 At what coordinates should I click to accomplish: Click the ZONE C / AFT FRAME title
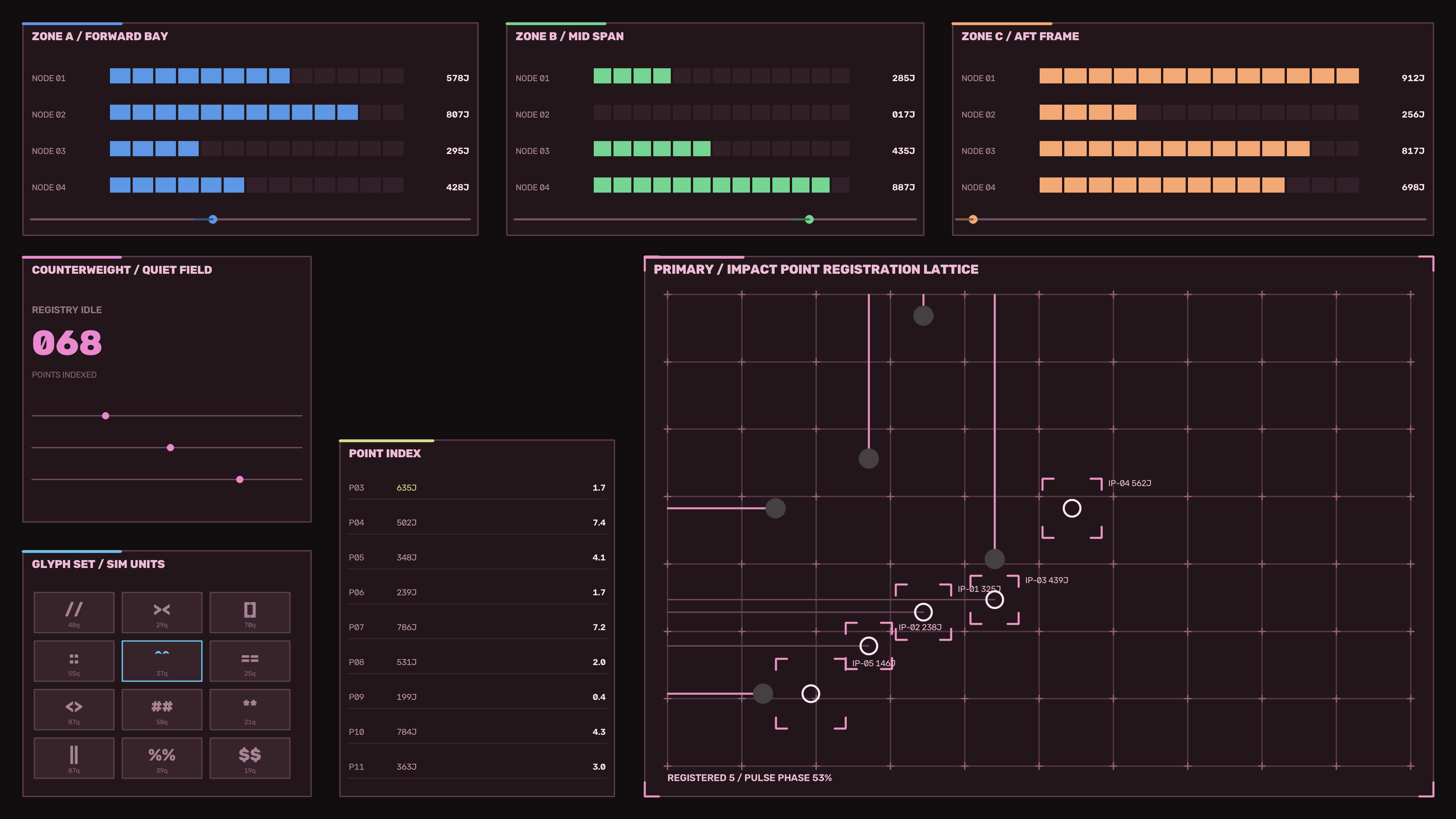pos(1020,36)
